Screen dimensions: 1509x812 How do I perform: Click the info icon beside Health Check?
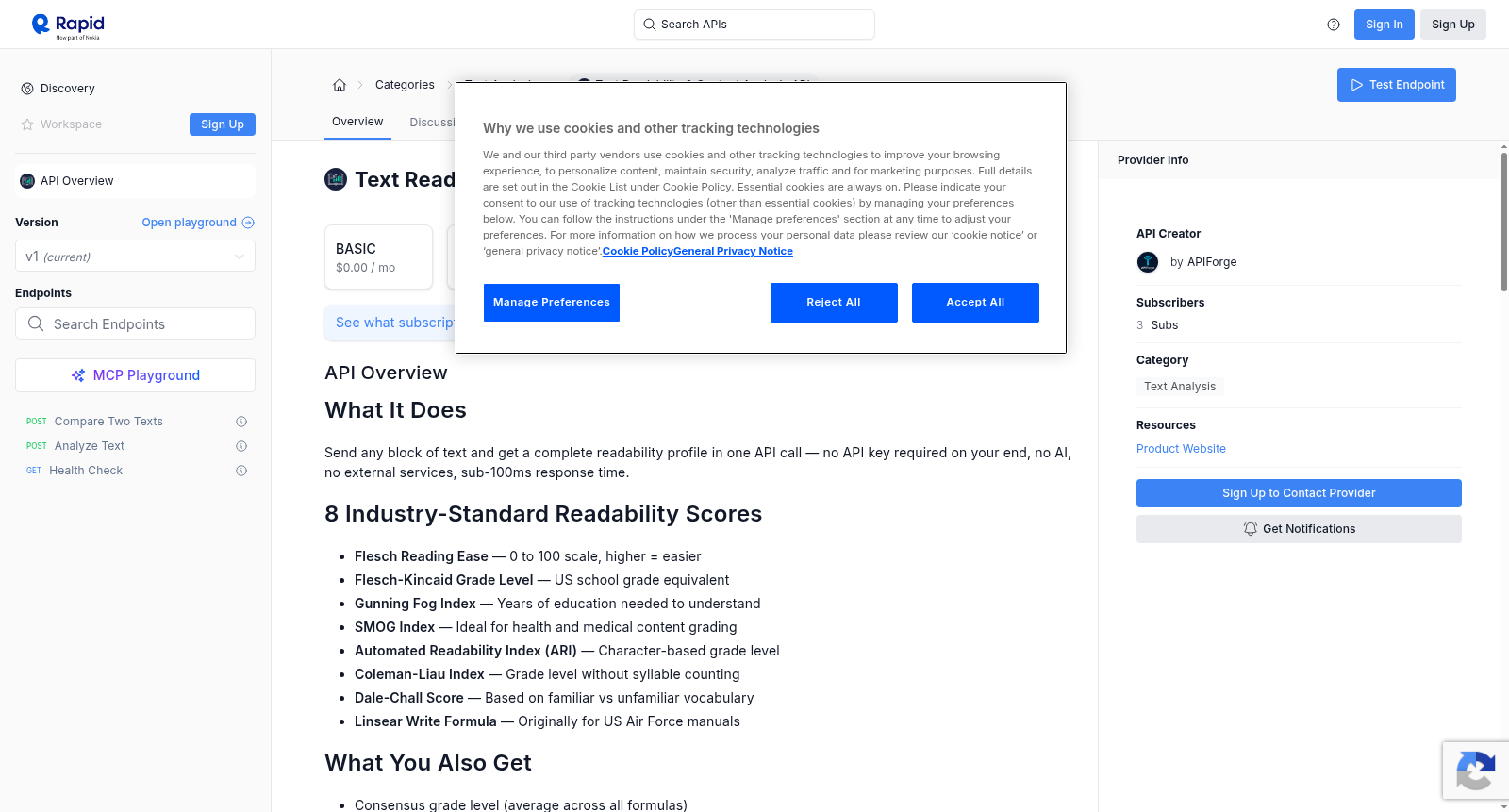(241, 471)
